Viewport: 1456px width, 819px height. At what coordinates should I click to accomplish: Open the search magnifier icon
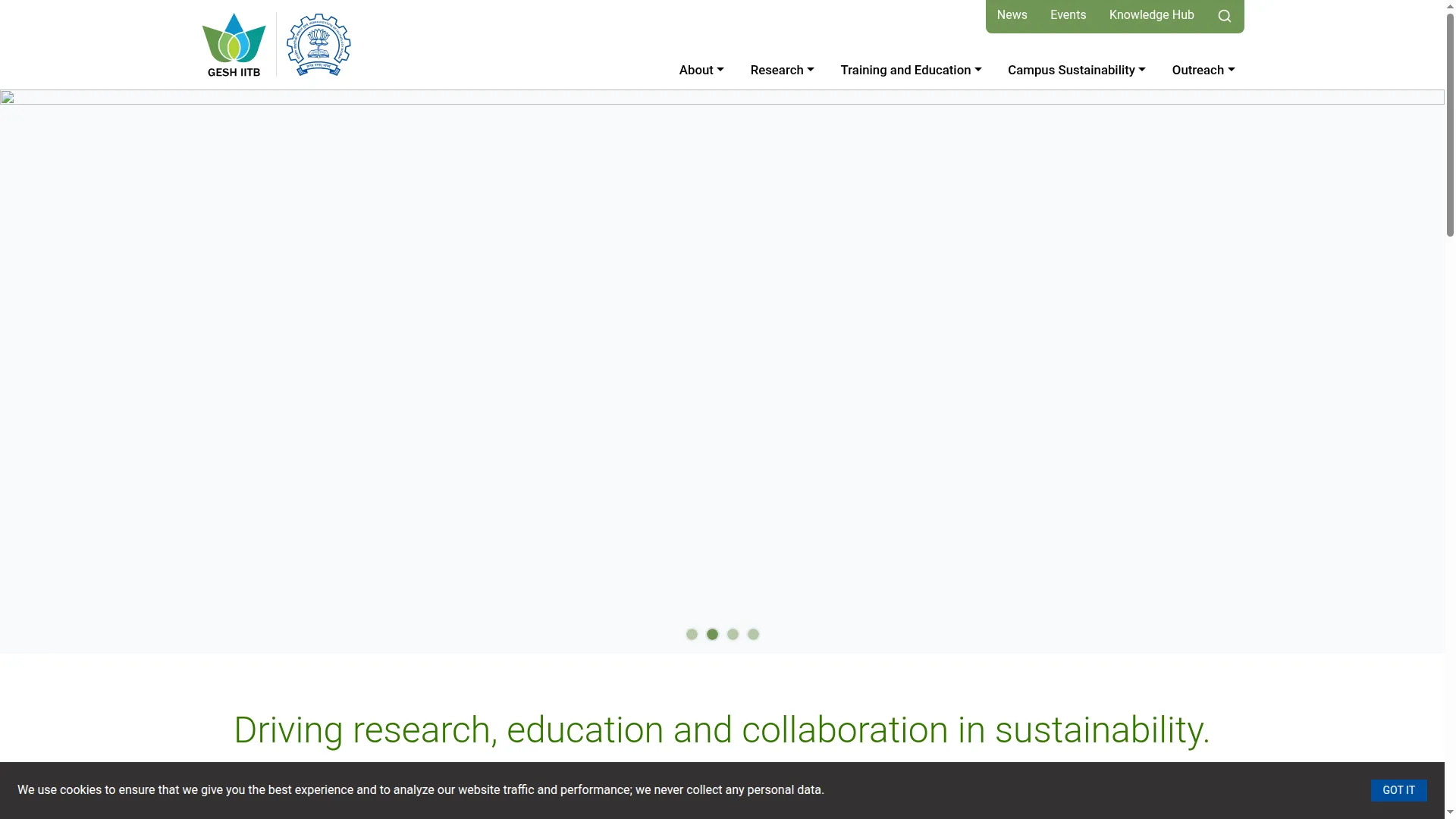pos(1224,16)
